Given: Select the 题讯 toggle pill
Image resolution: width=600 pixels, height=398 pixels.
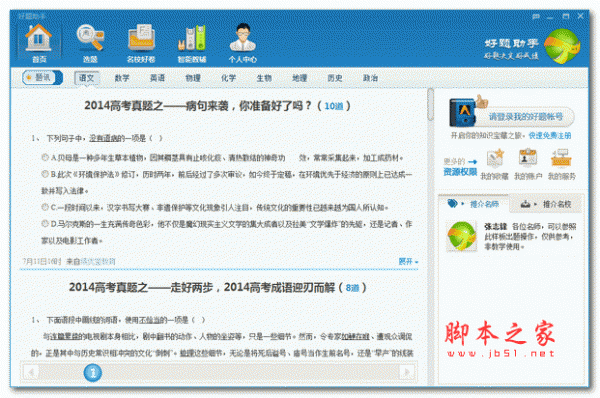Looking at the screenshot, I should (x=42, y=78).
